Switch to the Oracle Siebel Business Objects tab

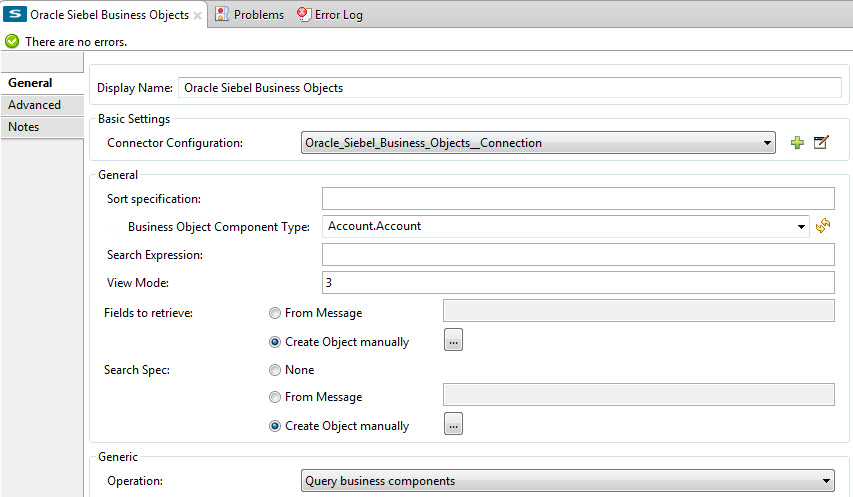[x=109, y=15]
